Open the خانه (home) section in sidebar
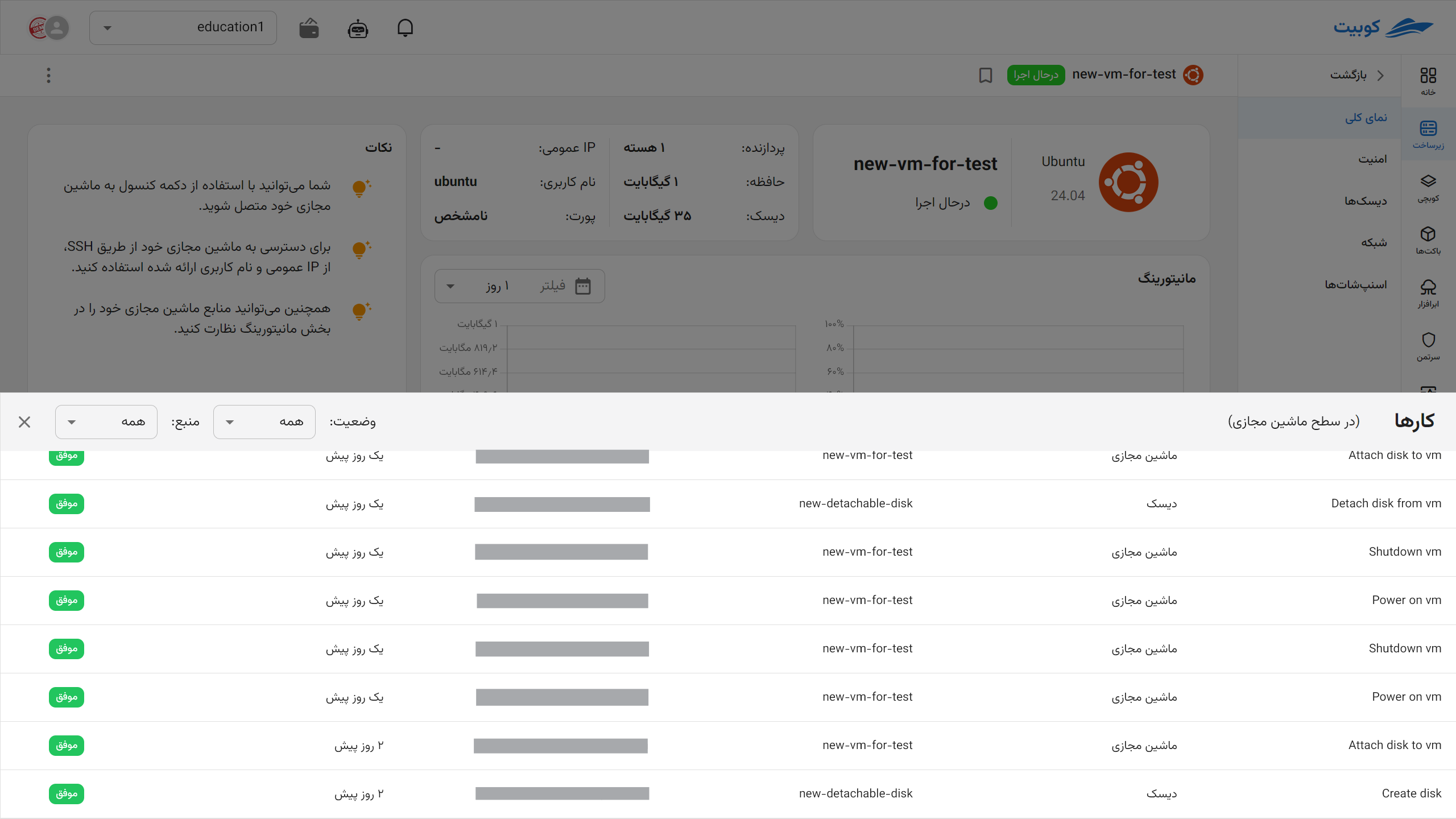Image resolution: width=1456 pixels, height=819 pixels. 1428,80
